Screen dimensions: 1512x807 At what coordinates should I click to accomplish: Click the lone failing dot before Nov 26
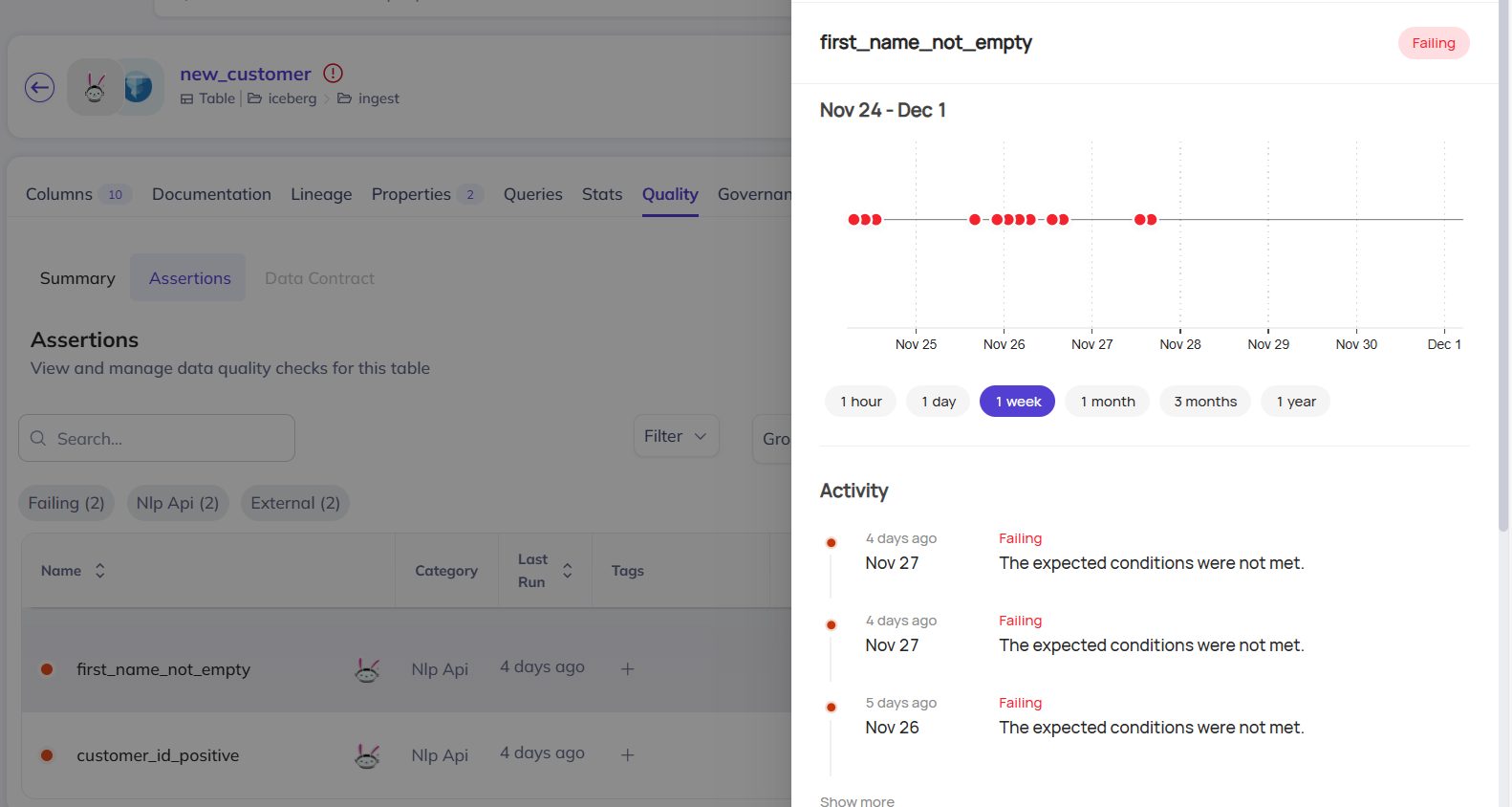(975, 220)
